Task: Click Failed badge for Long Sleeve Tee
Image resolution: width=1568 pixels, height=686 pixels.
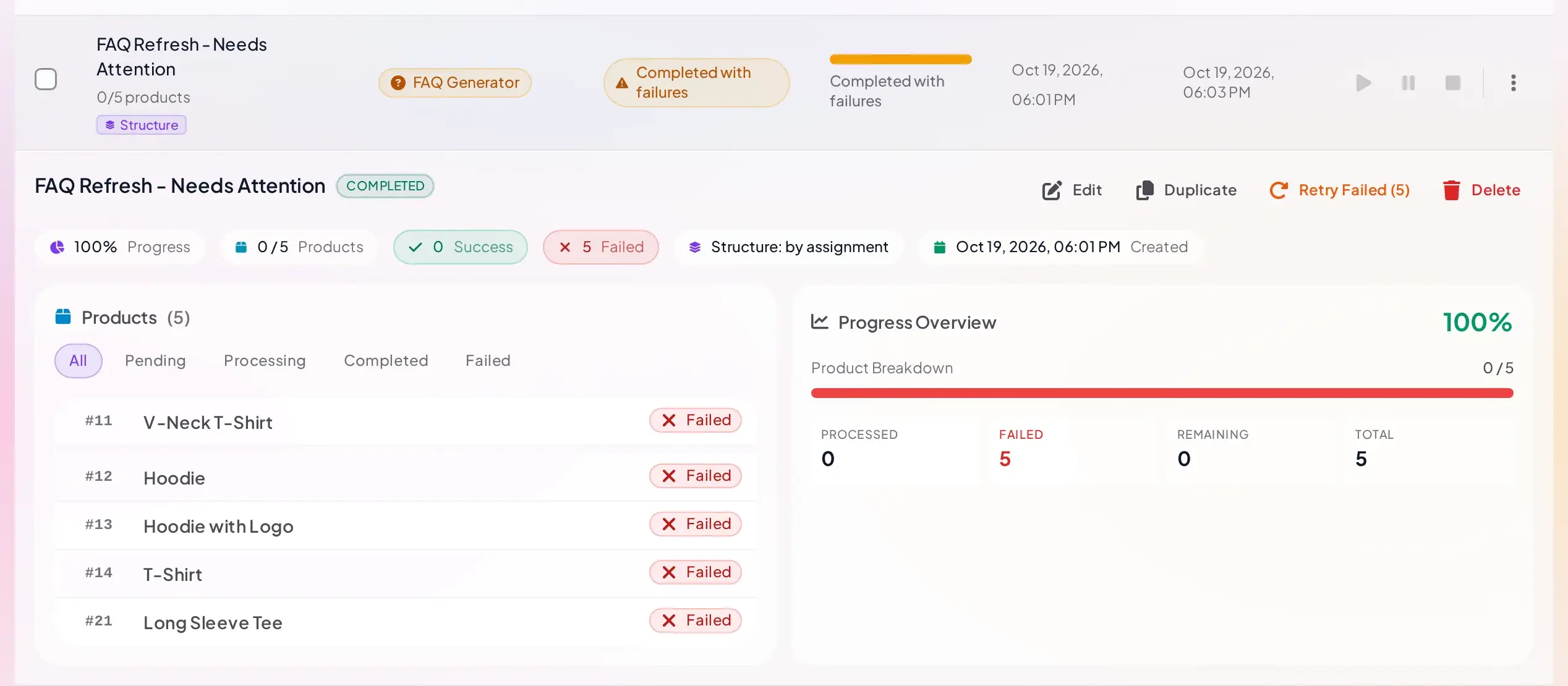Action: [696, 620]
